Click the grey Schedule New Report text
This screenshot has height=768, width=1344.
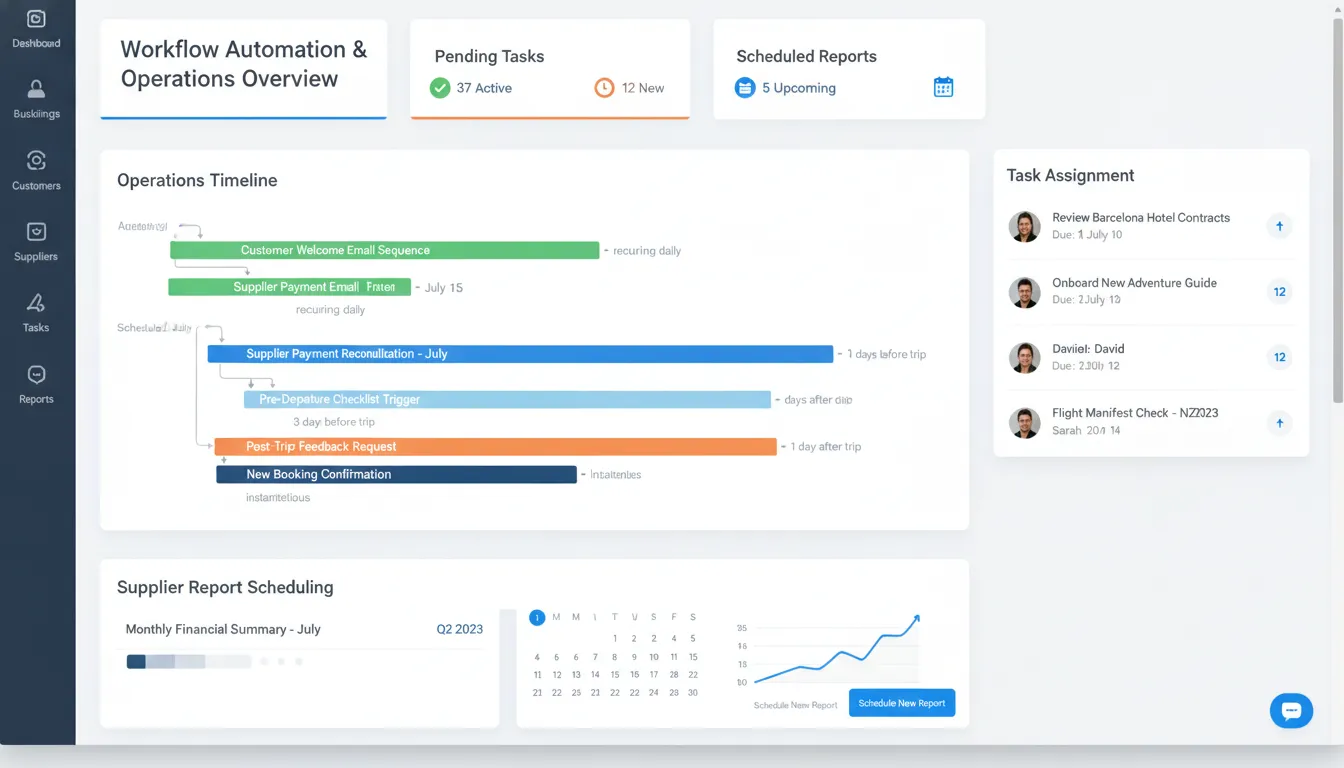tap(795, 705)
